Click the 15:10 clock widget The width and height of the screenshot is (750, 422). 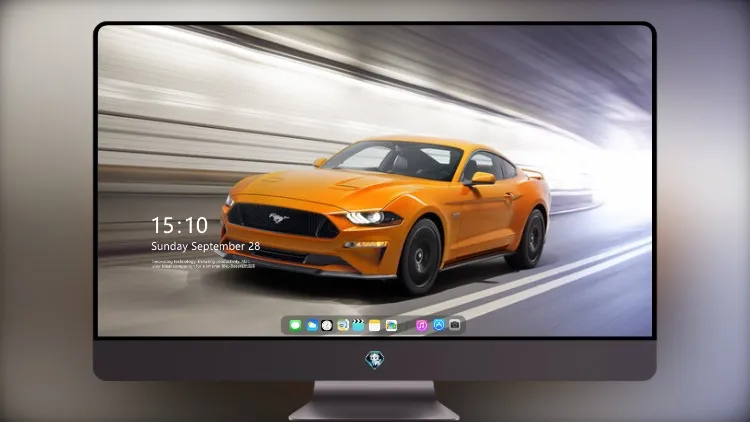point(179,225)
